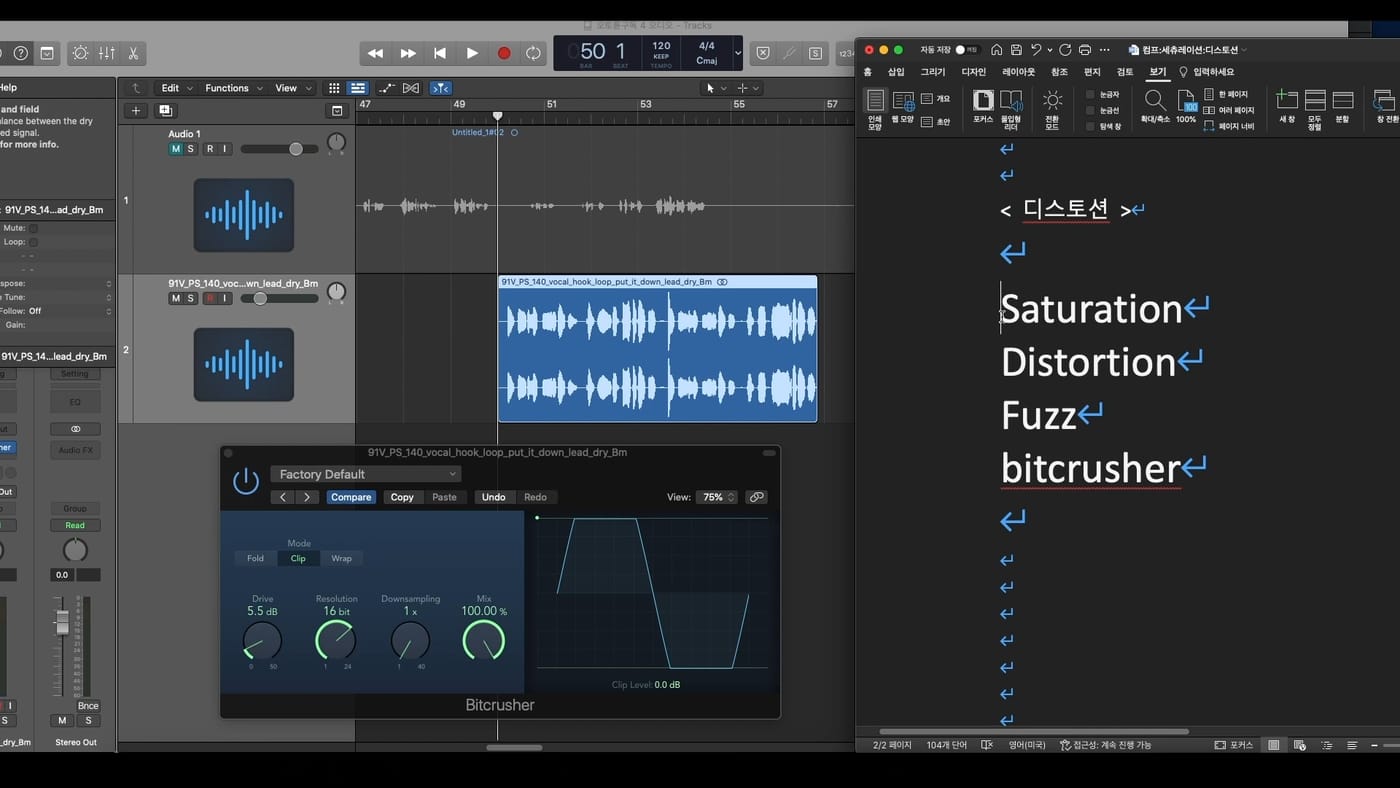Open the Smart Controls dial icon
Screen dimensions: 1400x788
pos(81,53)
